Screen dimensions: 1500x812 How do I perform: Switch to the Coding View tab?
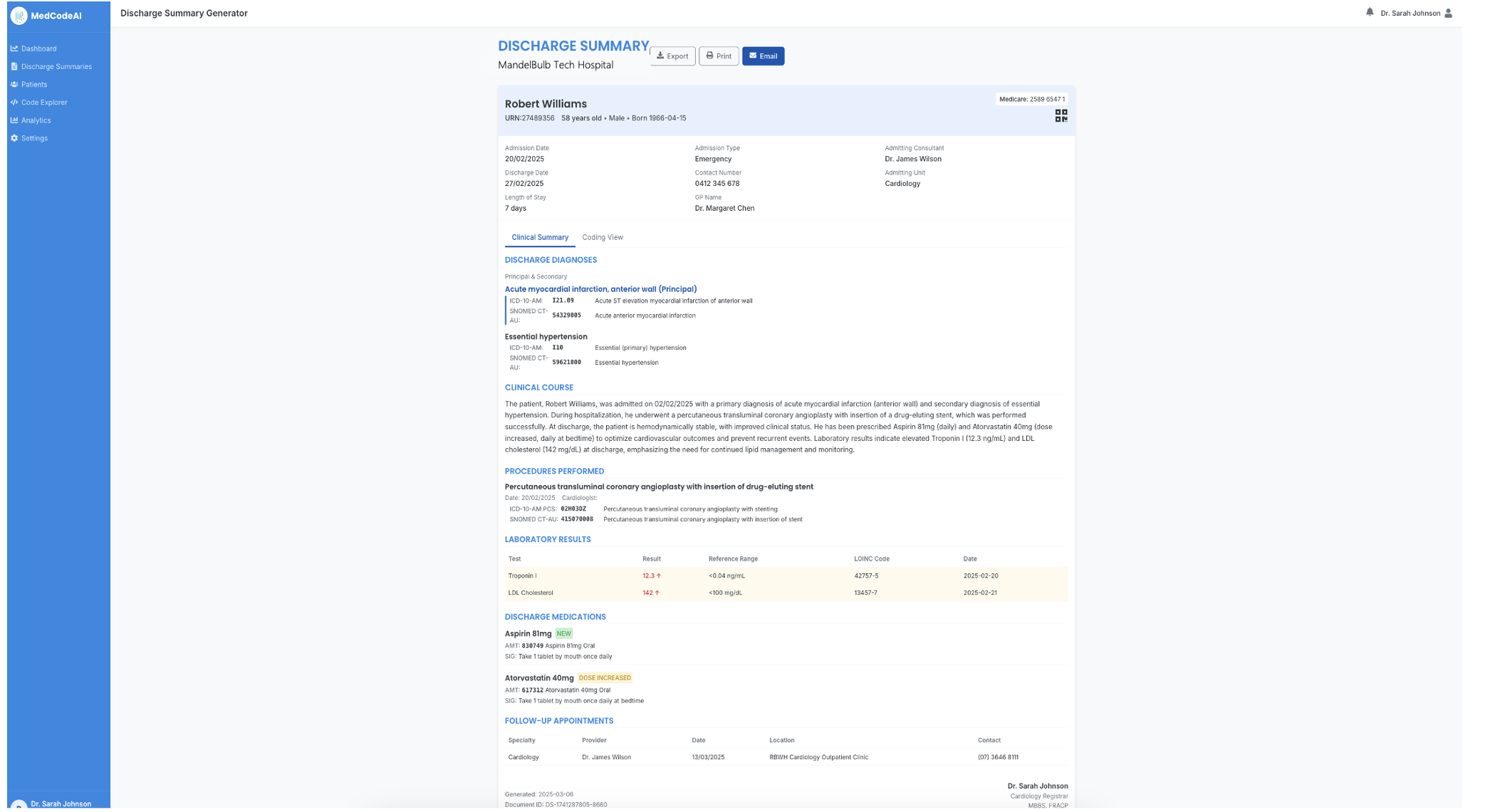[x=603, y=237]
